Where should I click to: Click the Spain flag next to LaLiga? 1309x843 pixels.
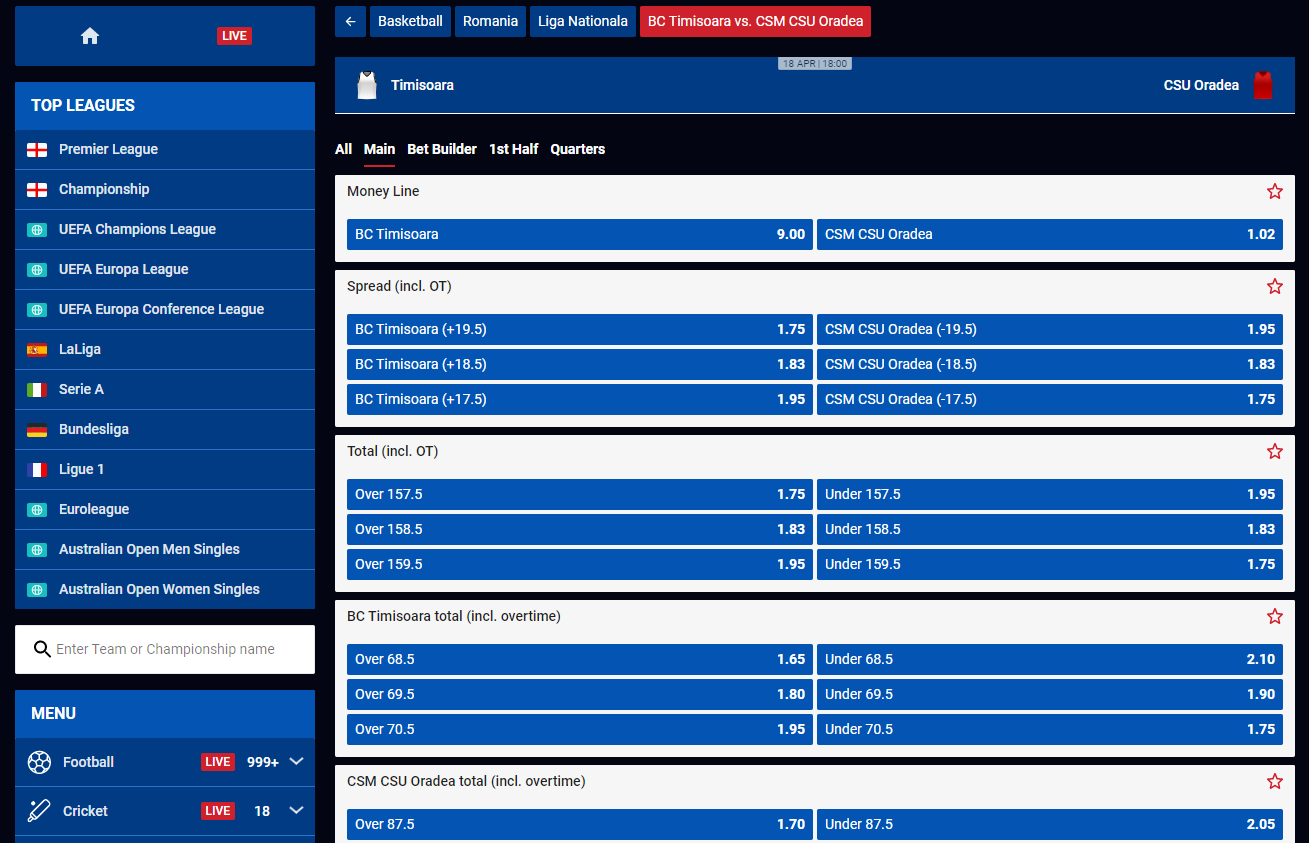(x=37, y=349)
